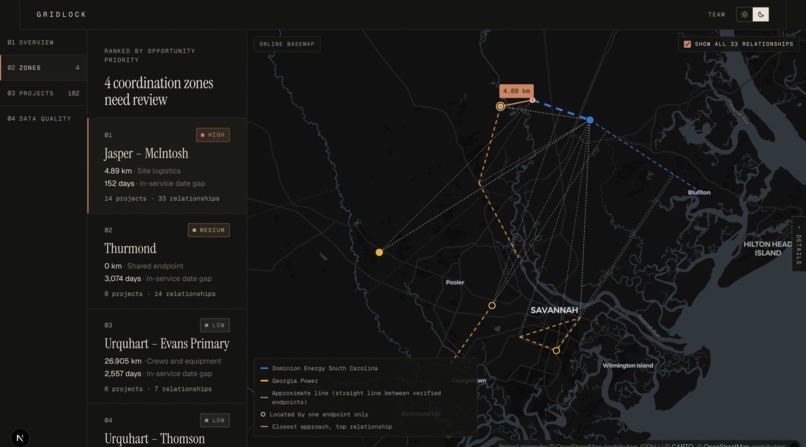Open the 04 Data Quality section
The width and height of the screenshot is (806, 447).
pyautogui.click(x=44, y=118)
